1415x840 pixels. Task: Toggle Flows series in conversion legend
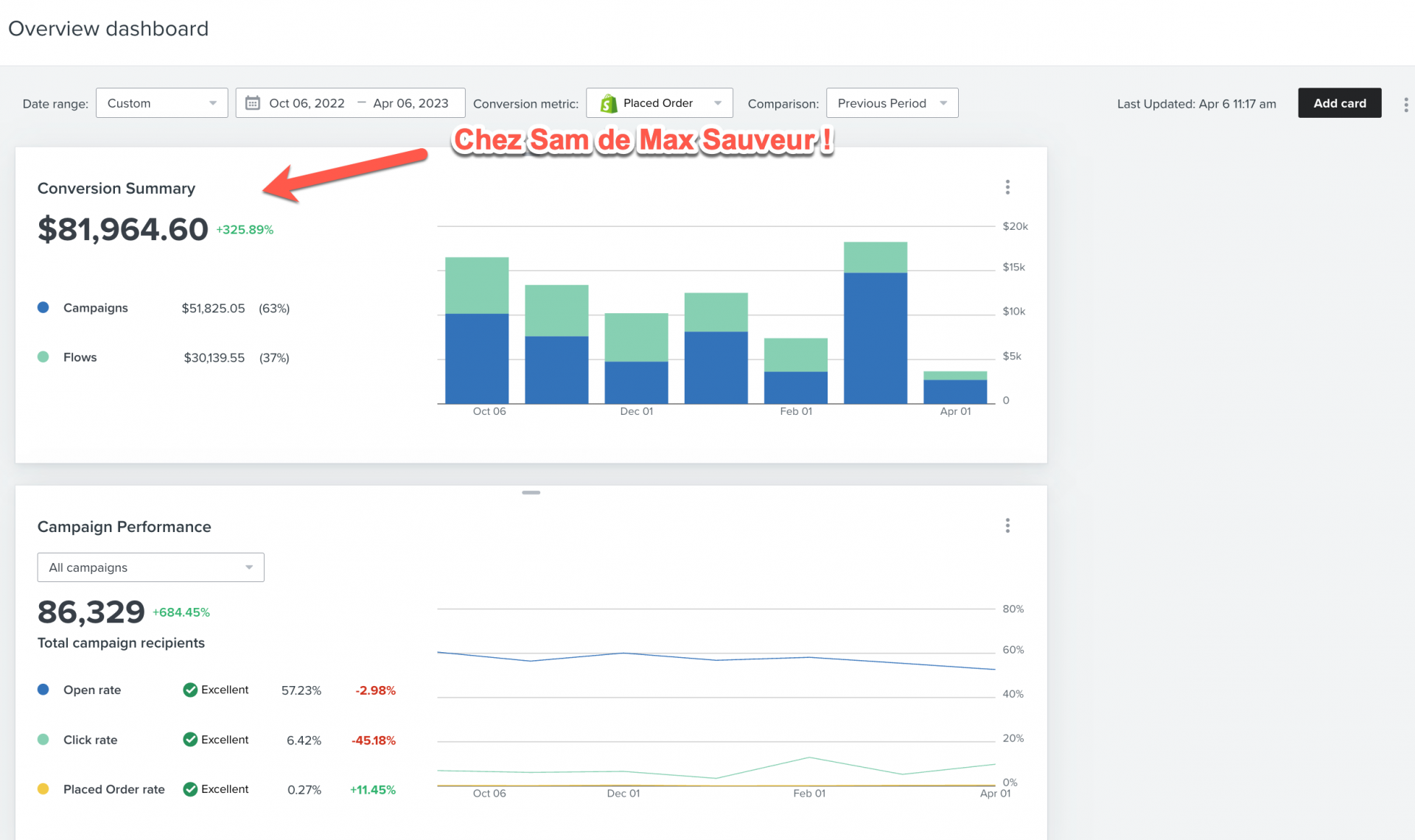click(x=43, y=357)
